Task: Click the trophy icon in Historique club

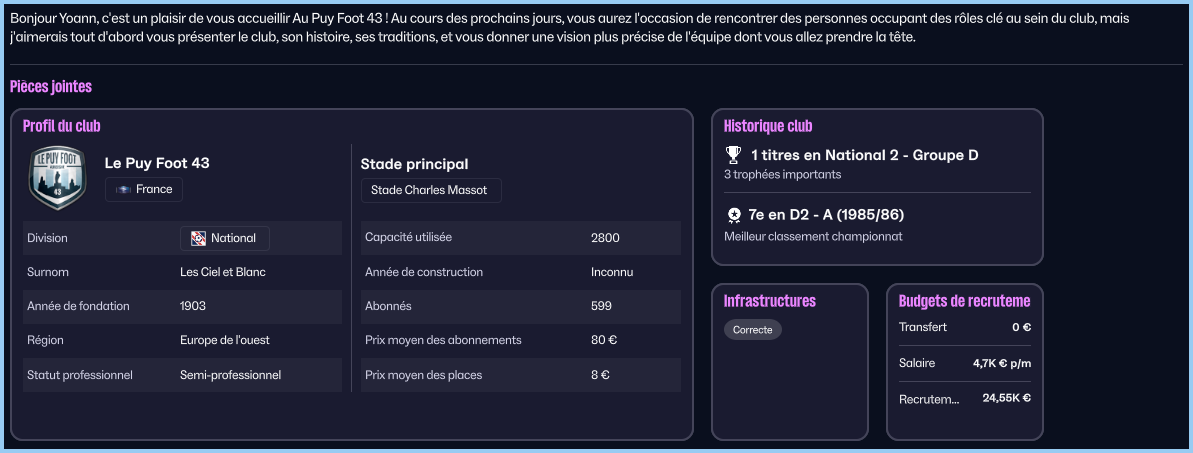Action: point(734,155)
